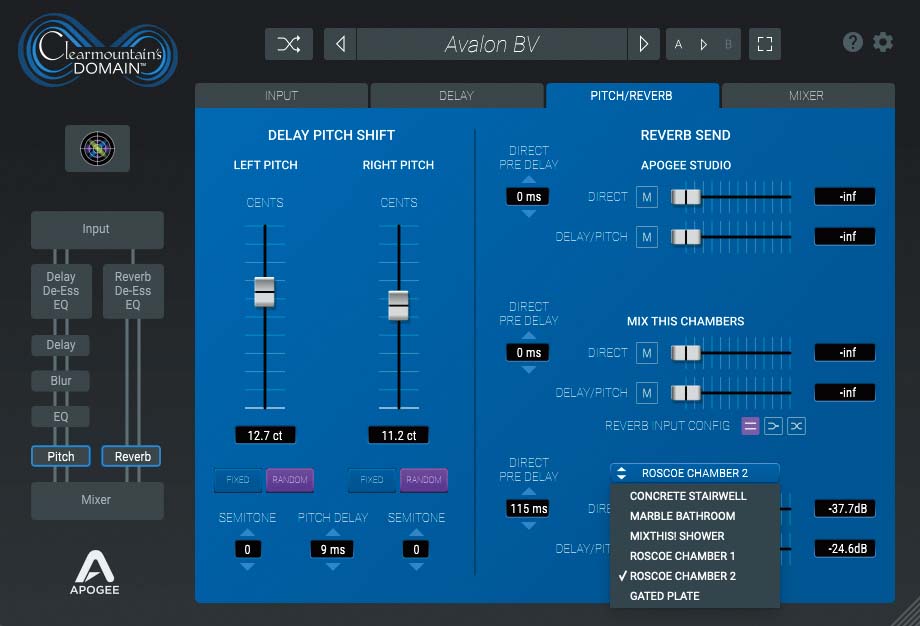Open the Roscoe Chamber 2 dropdown
Image resolution: width=920 pixels, height=626 pixels.
coord(695,473)
